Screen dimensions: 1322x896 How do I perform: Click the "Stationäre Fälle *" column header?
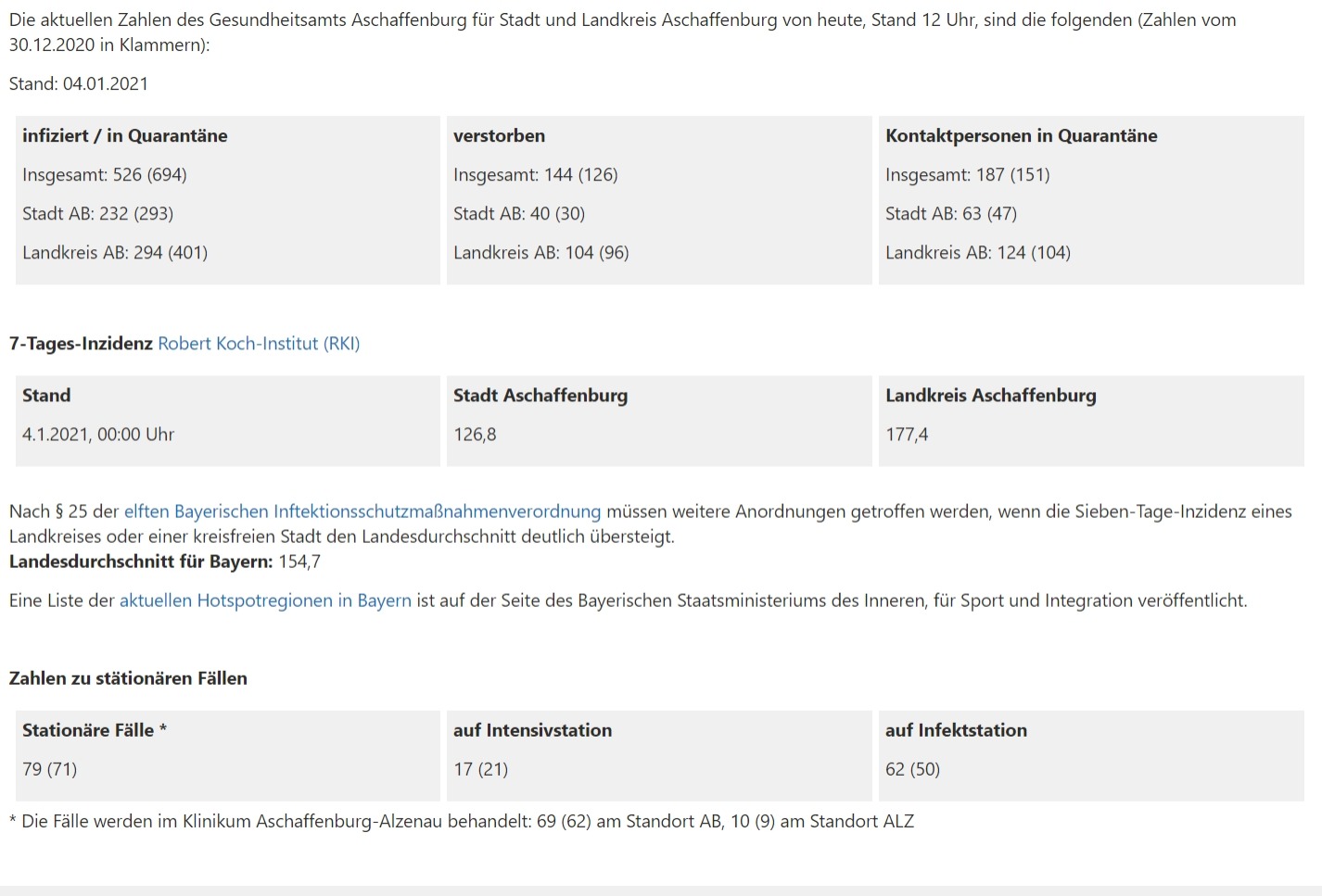pyautogui.click(x=95, y=730)
